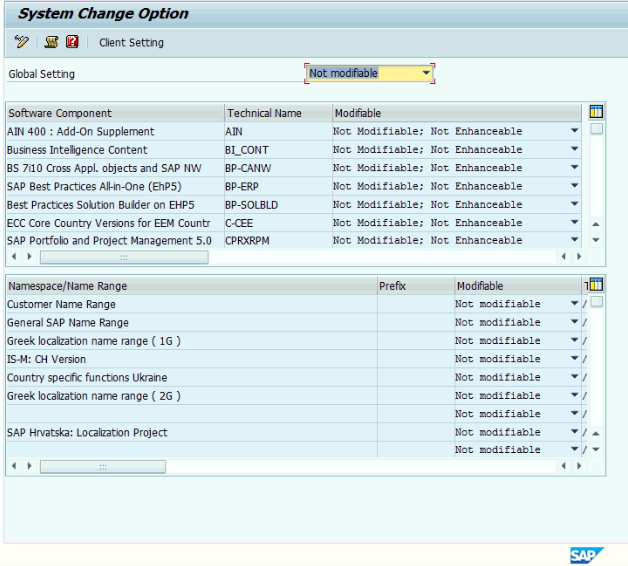Expand Modifiable dropdown for CPRXRPM row

click(574, 240)
